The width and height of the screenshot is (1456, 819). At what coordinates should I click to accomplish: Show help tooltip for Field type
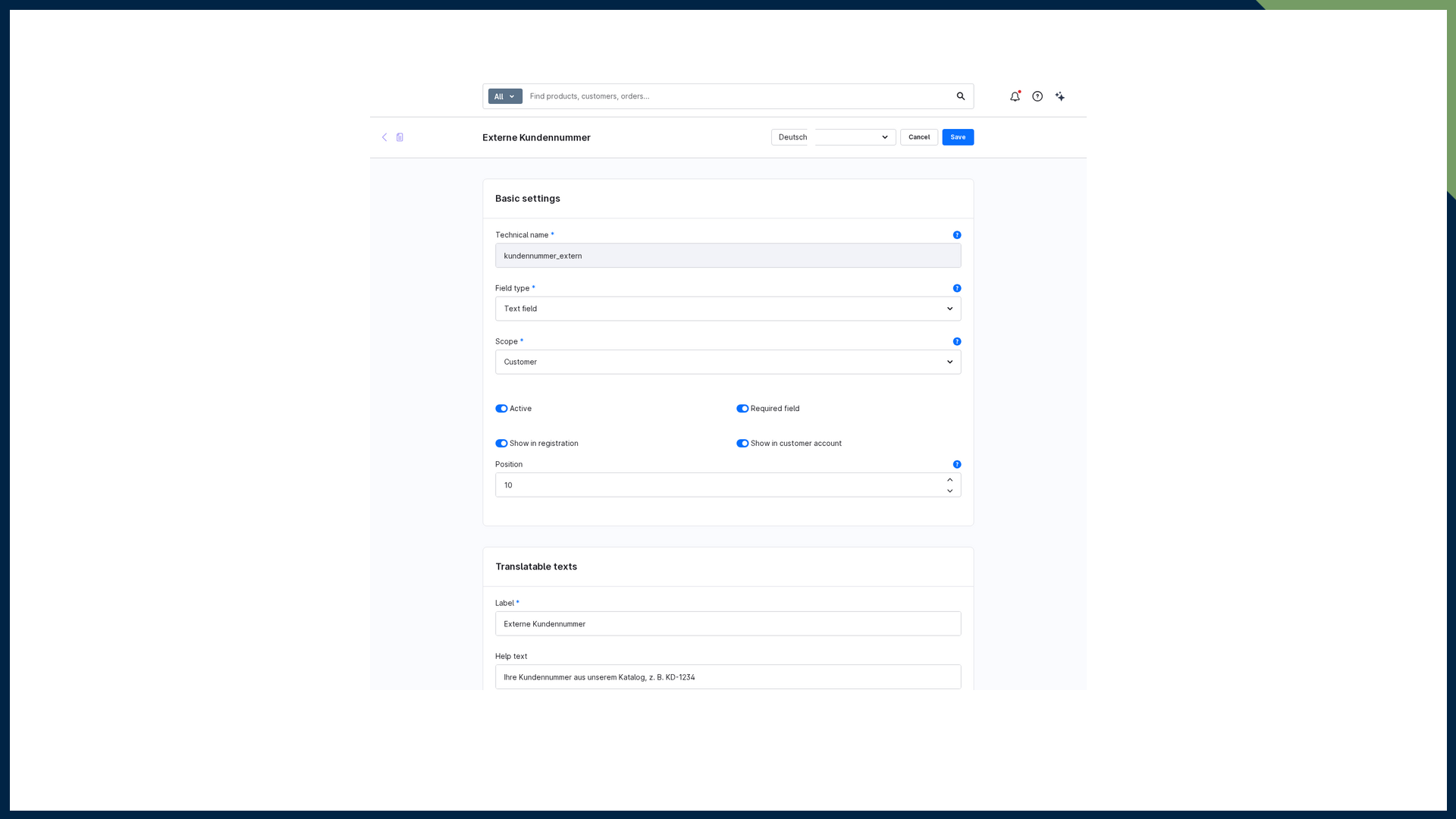point(957,288)
